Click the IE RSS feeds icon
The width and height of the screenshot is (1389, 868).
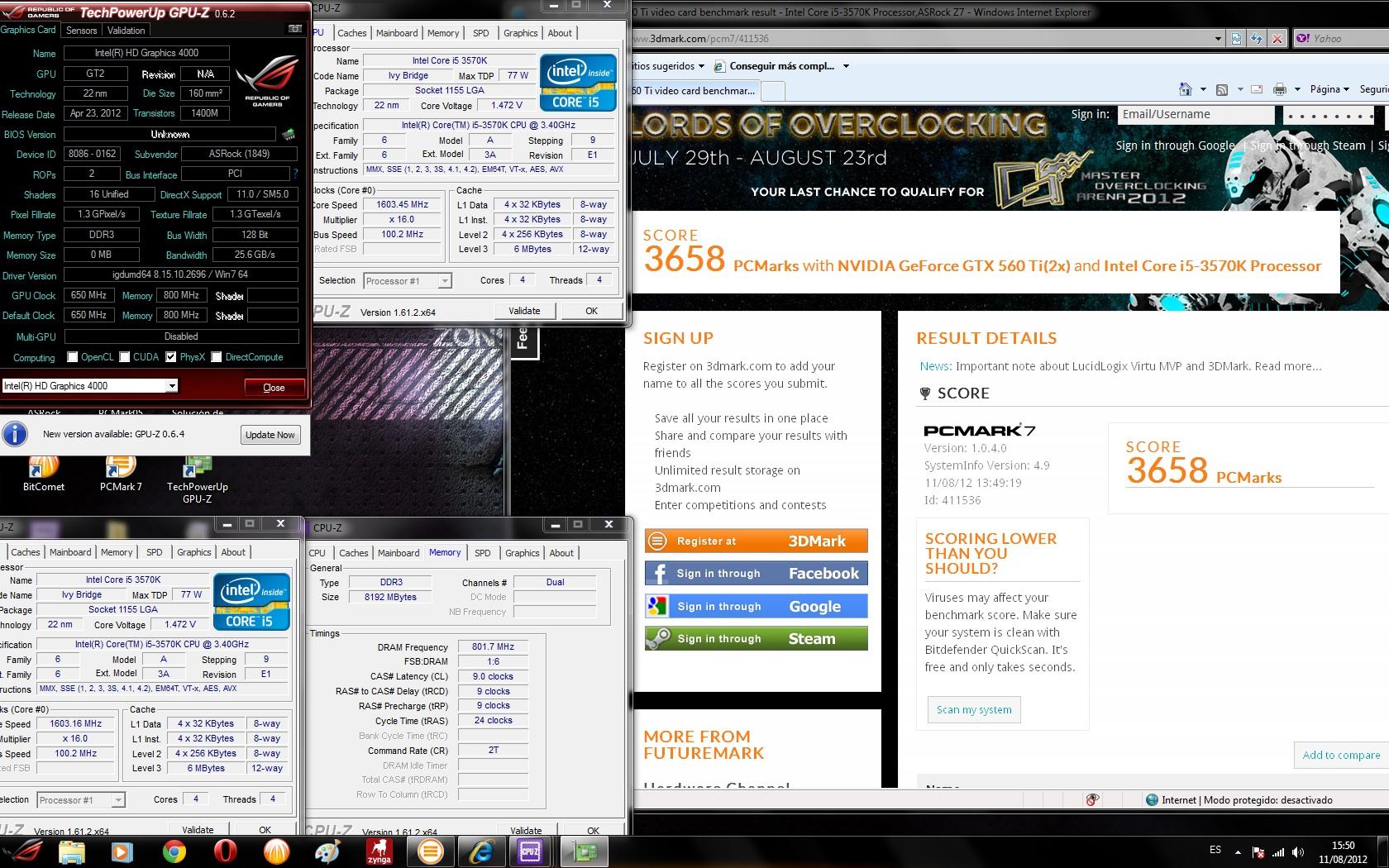(x=1221, y=89)
